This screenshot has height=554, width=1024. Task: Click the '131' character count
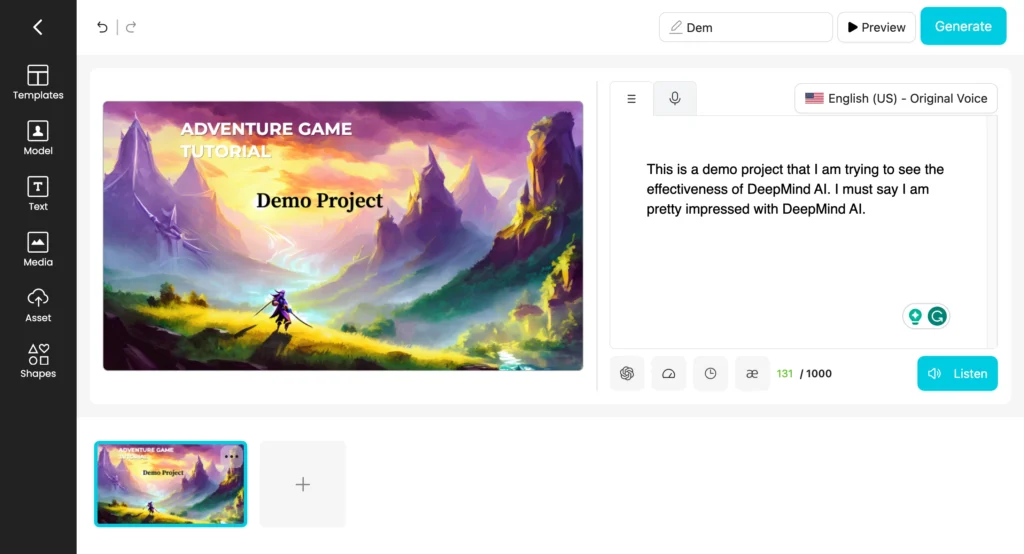784,374
